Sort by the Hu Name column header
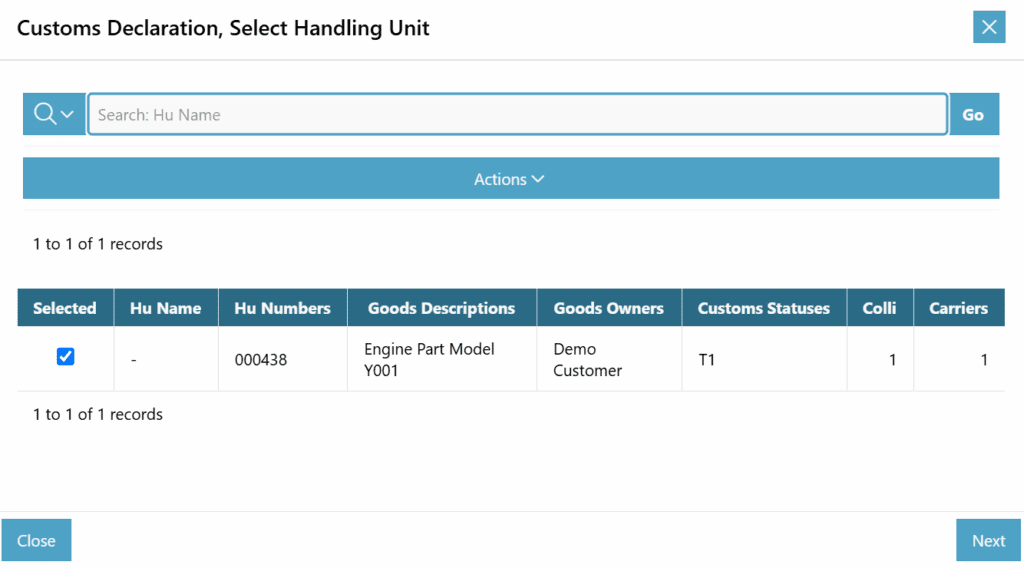 click(166, 308)
